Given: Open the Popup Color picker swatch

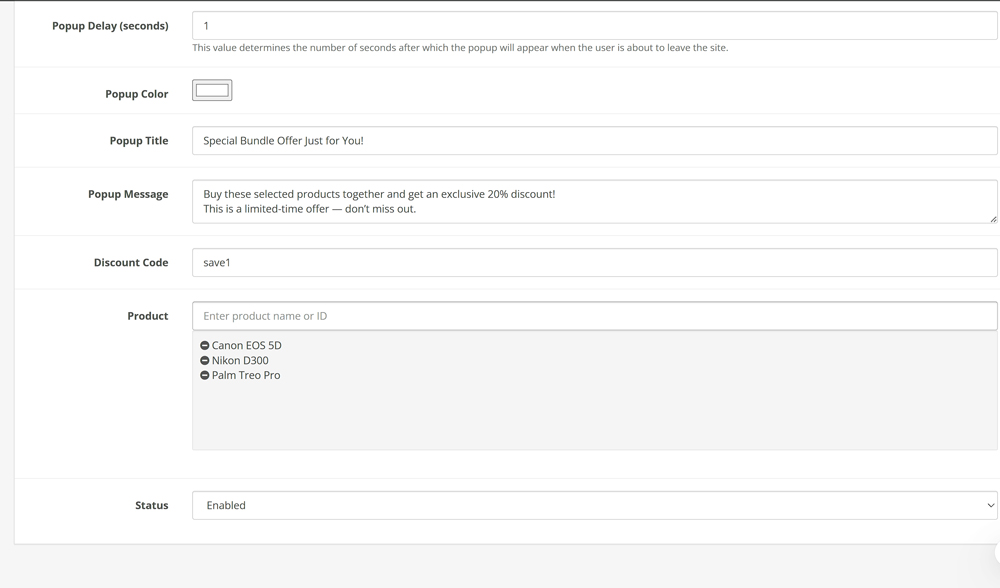Looking at the screenshot, I should click(x=212, y=91).
